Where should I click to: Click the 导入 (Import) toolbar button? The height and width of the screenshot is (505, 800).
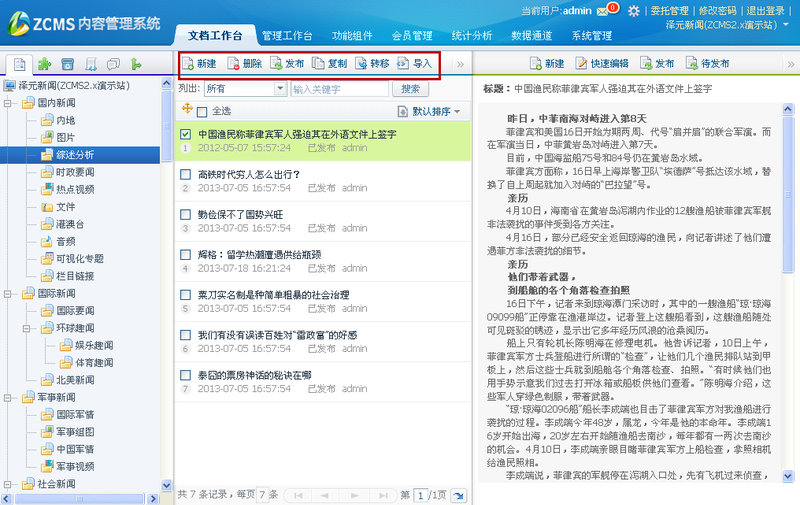click(x=414, y=64)
